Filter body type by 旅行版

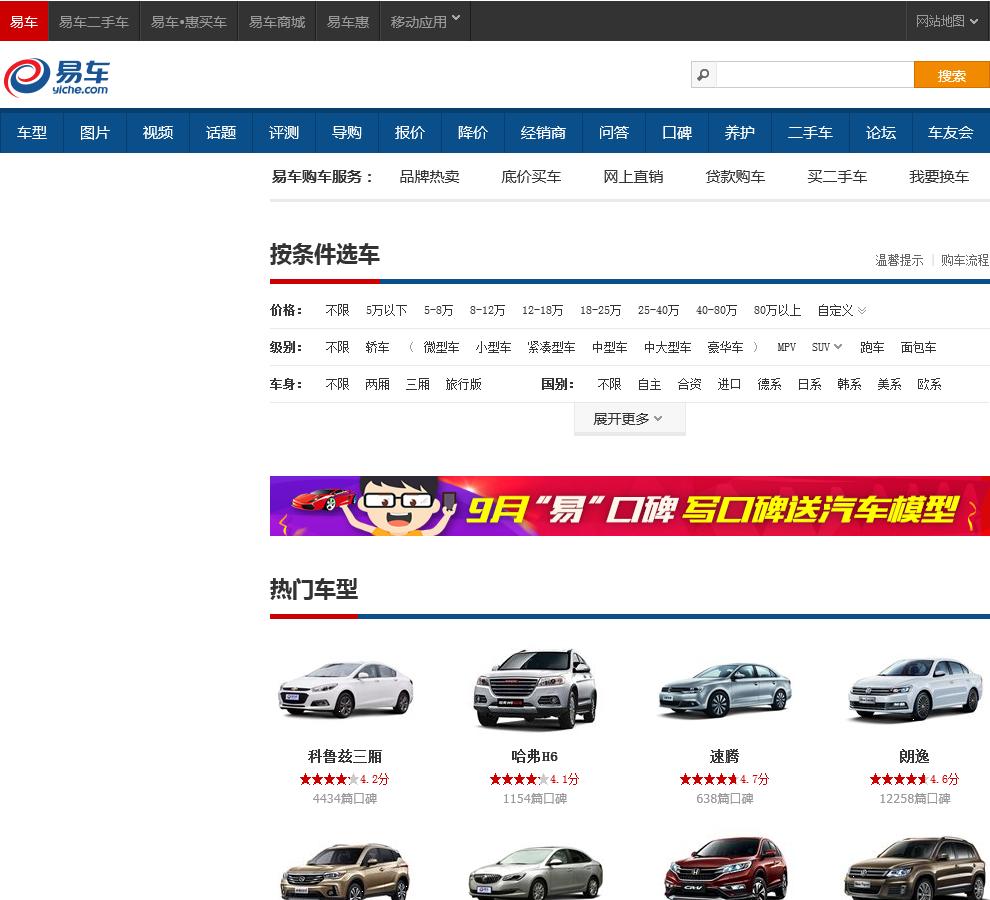[x=463, y=384]
